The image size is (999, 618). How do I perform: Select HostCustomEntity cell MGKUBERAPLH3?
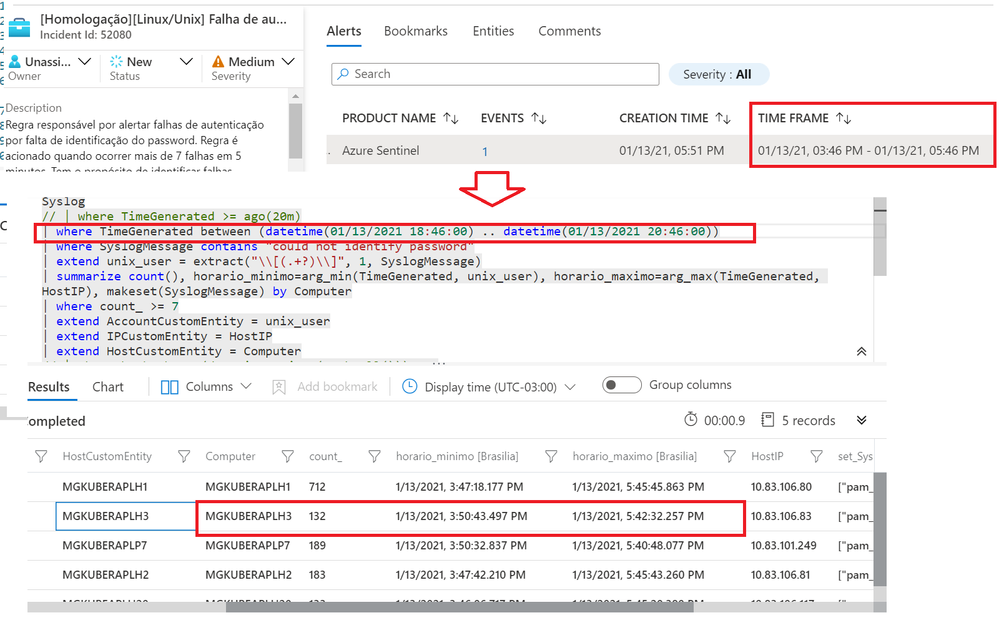click(x=106, y=516)
